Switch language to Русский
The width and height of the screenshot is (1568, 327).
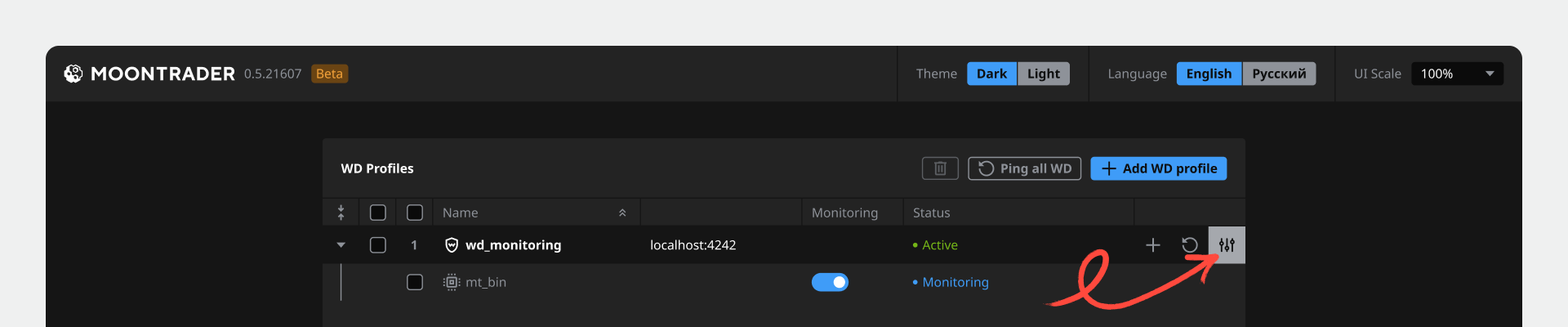click(x=1279, y=74)
